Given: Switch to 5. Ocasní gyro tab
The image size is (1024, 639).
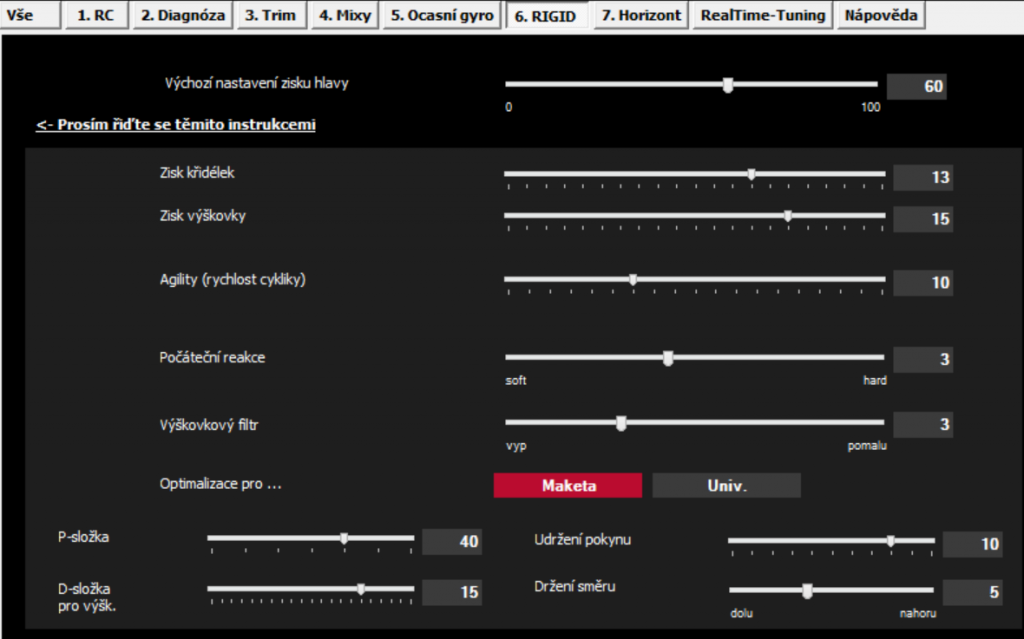Looking at the screenshot, I should (x=442, y=15).
